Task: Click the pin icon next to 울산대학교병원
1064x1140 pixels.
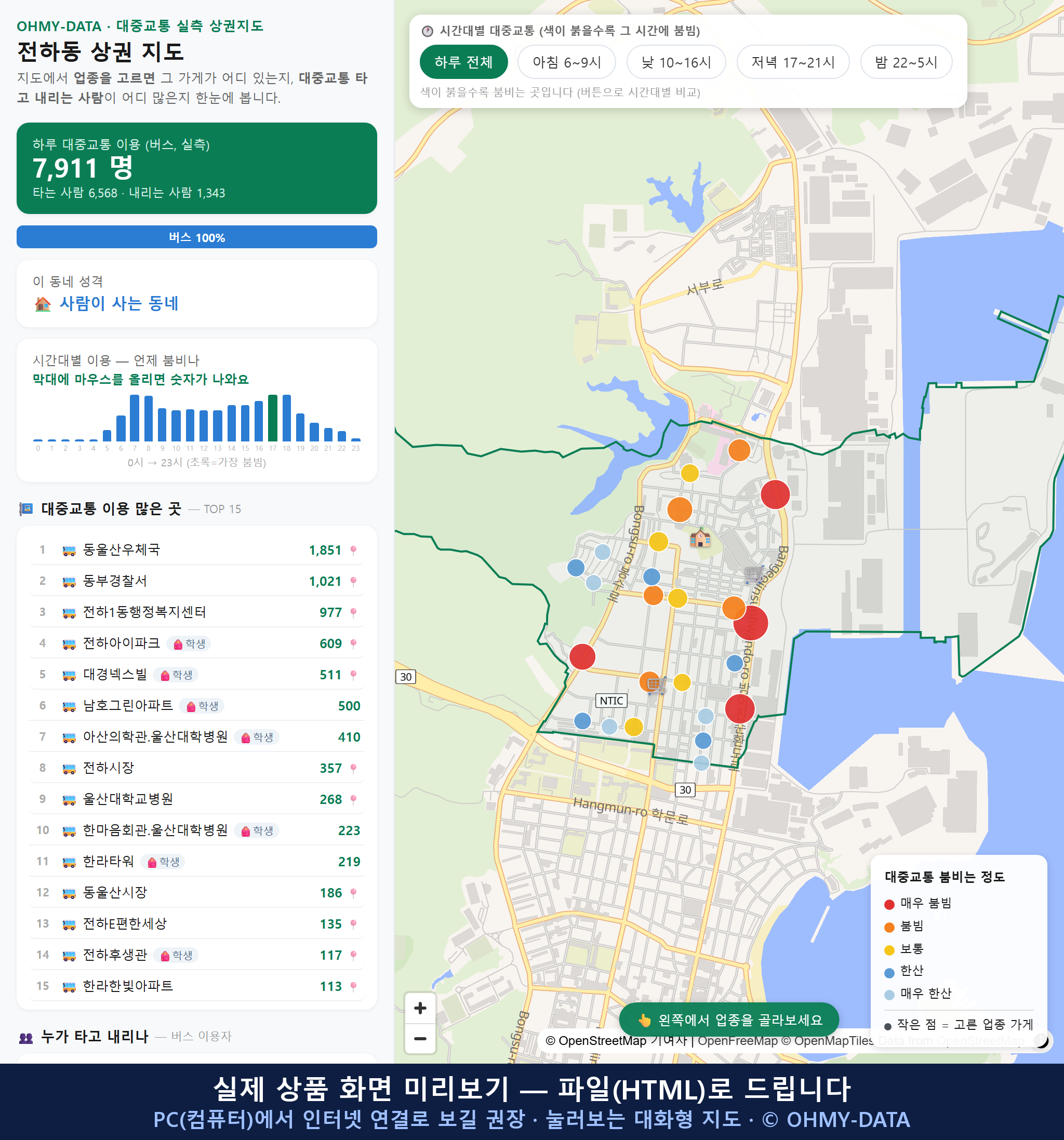Action: click(x=353, y=799)
